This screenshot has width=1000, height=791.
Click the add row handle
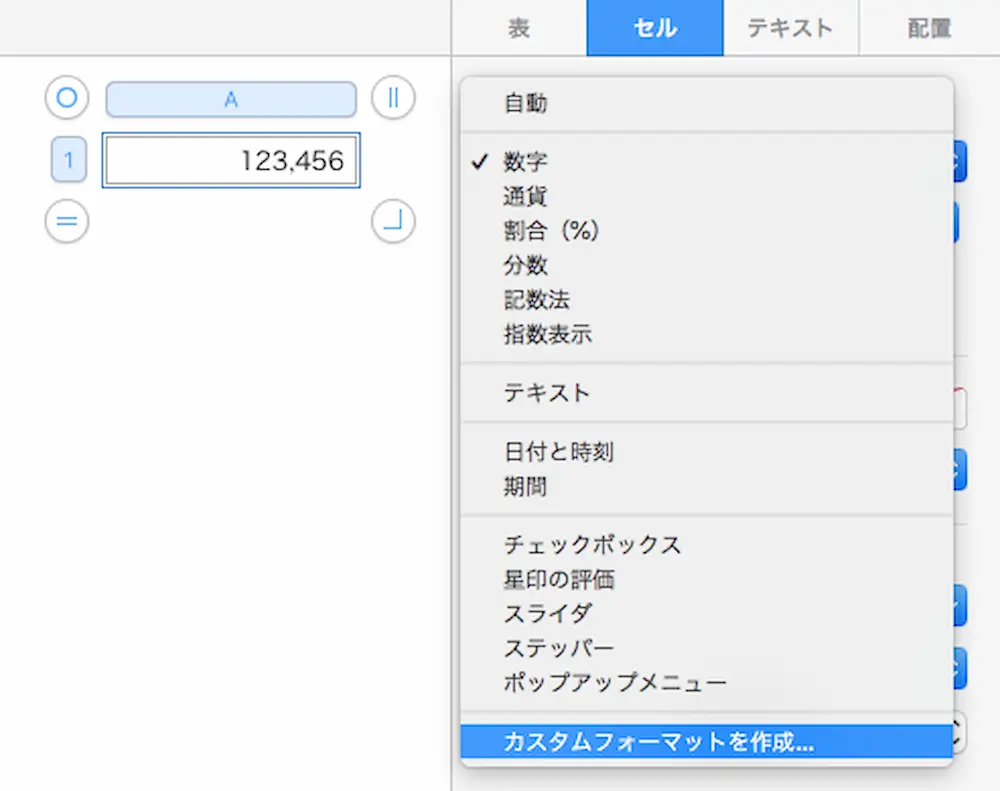point(67,221)
